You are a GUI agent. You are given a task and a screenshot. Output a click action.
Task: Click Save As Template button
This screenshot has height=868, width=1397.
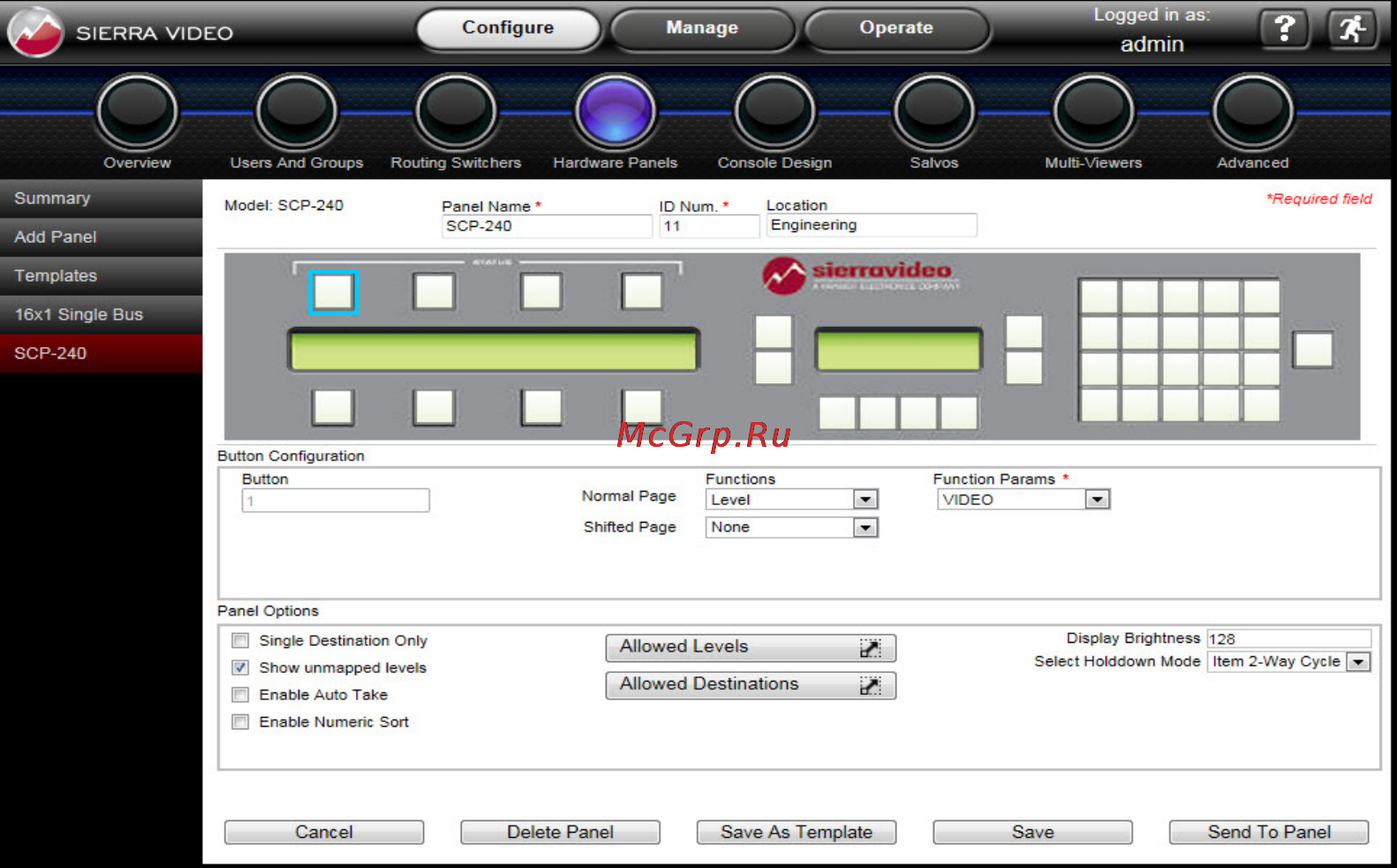(797, 832)
